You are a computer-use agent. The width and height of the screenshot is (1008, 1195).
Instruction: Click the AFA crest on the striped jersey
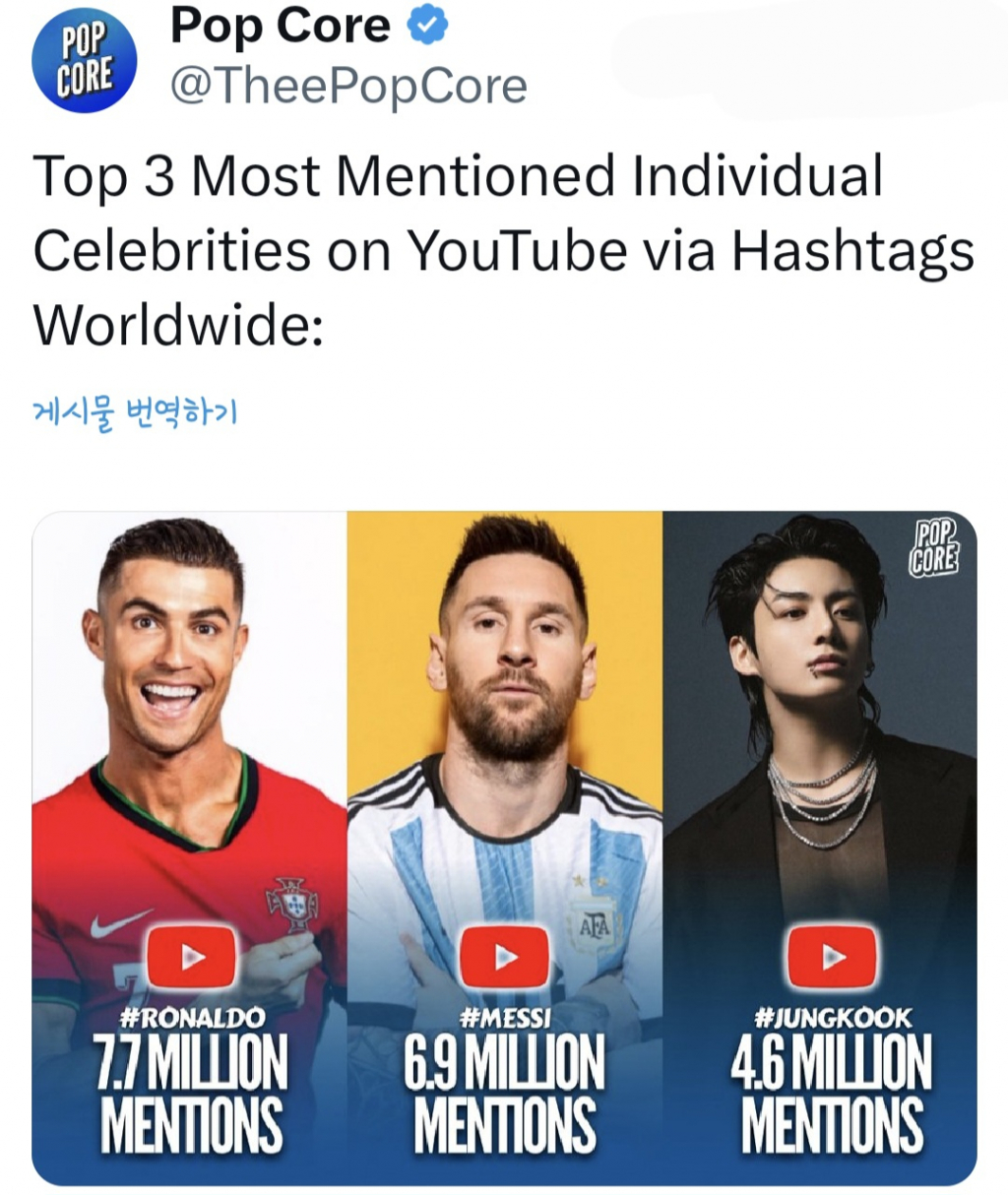(594, 926)
